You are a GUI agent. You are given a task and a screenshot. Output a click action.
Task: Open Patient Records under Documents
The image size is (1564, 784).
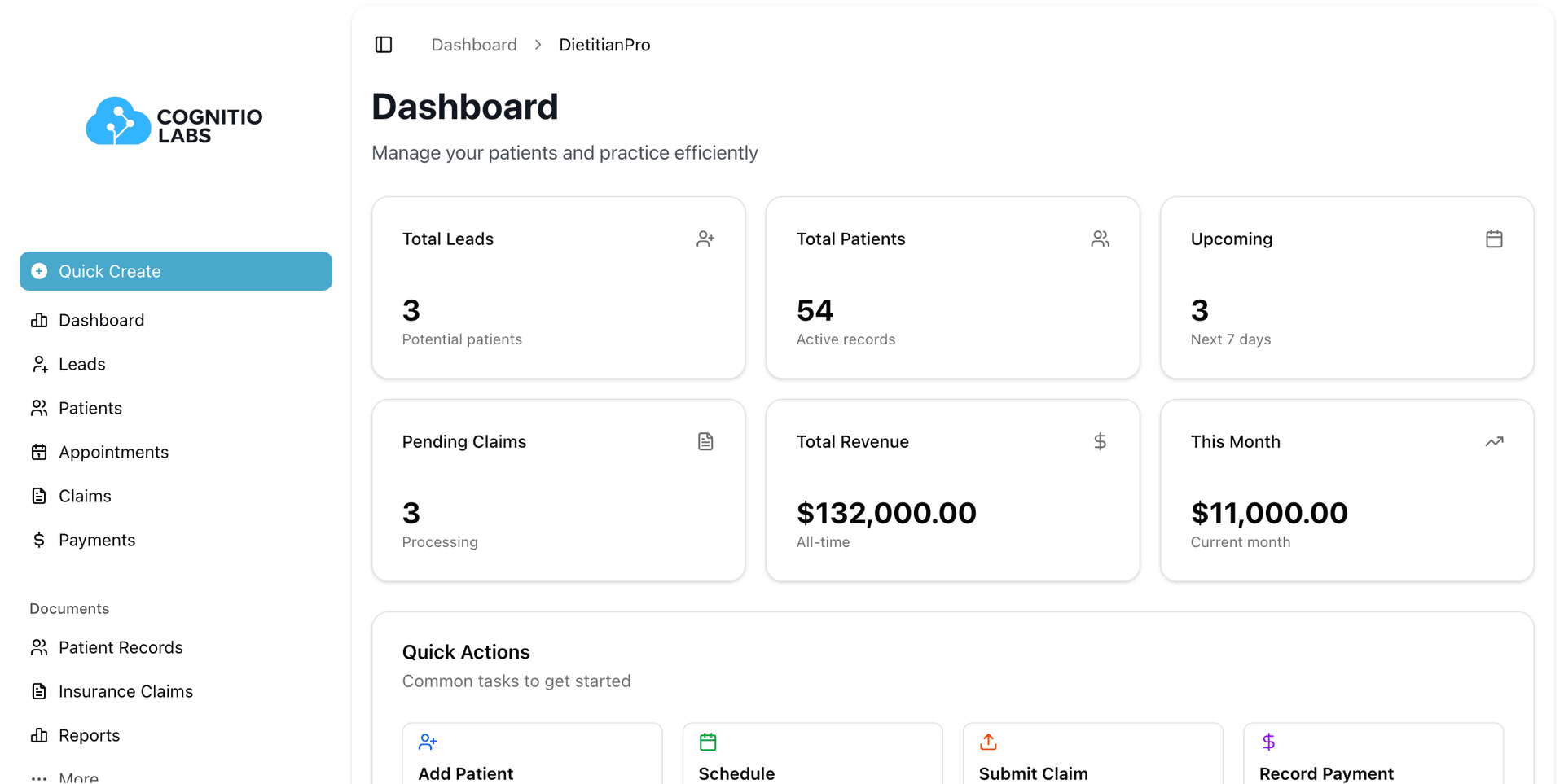pos(121,647)
